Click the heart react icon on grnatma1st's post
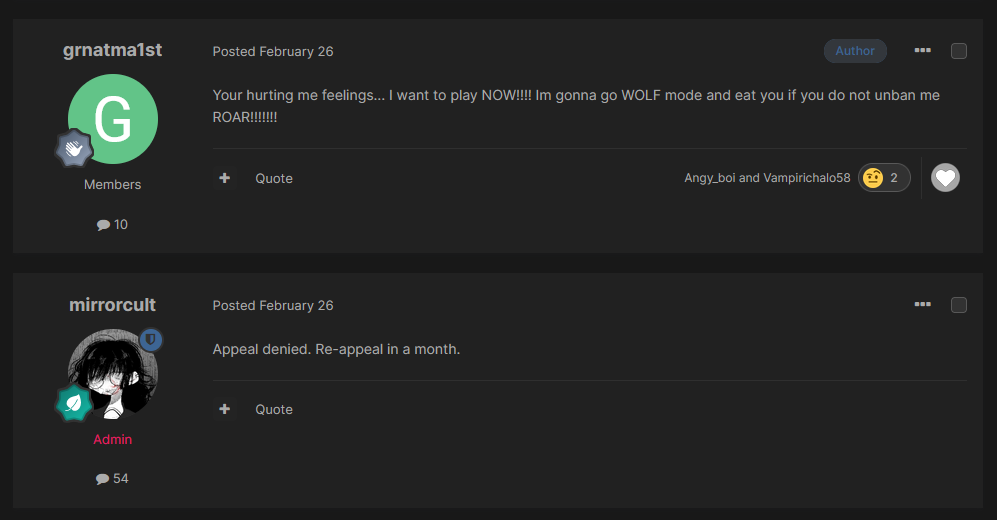This screenshot has width=997, height=520. point(945,178)
